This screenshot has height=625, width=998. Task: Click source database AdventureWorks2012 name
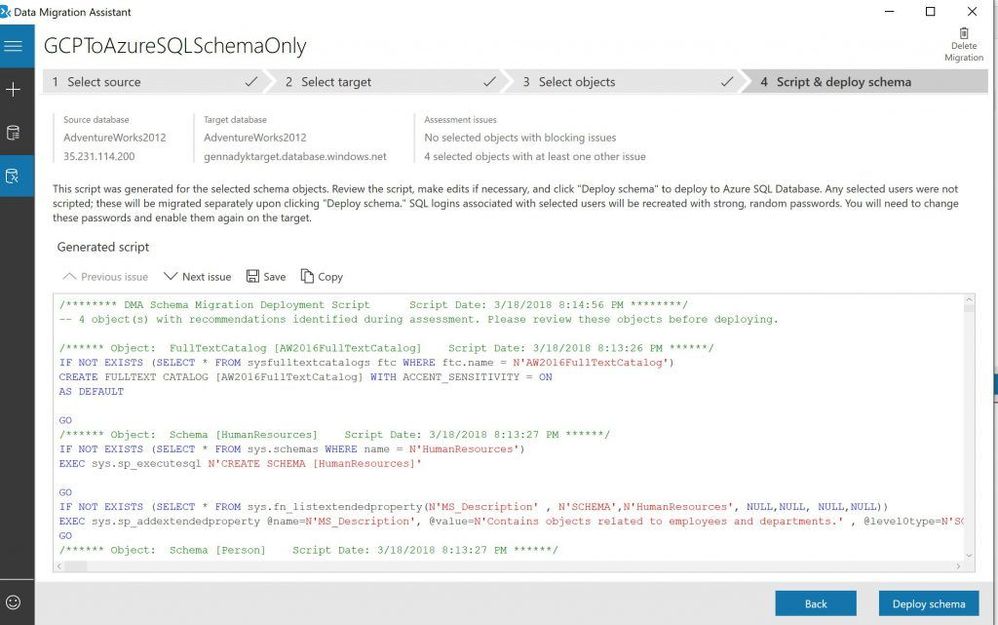pyautogui.click(x=115, y=137)
